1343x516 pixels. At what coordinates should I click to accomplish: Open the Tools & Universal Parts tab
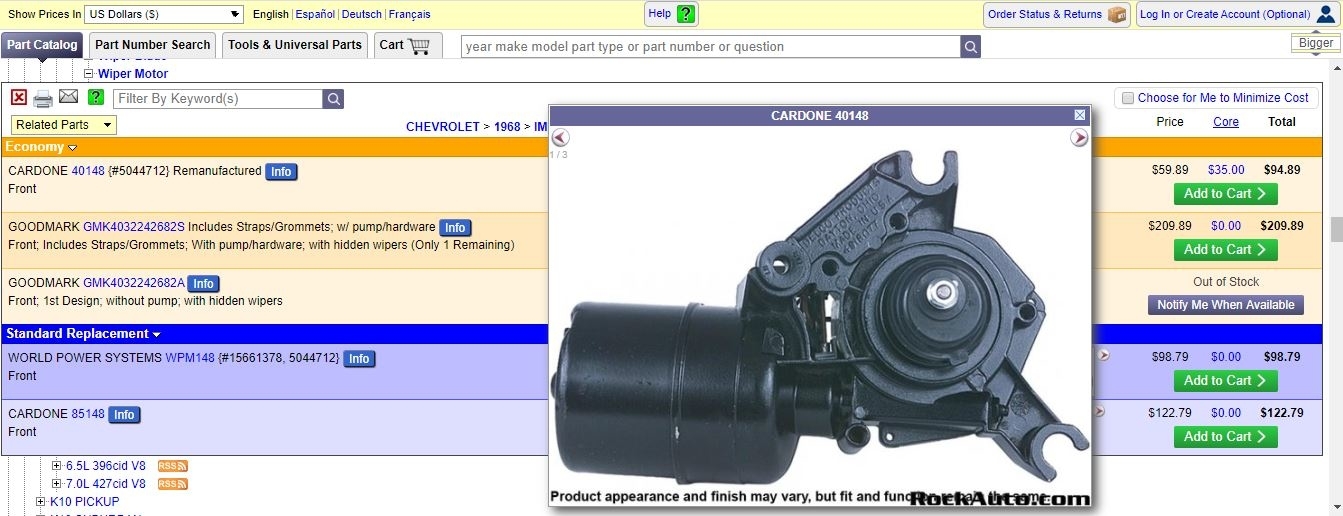coord(295,45)
